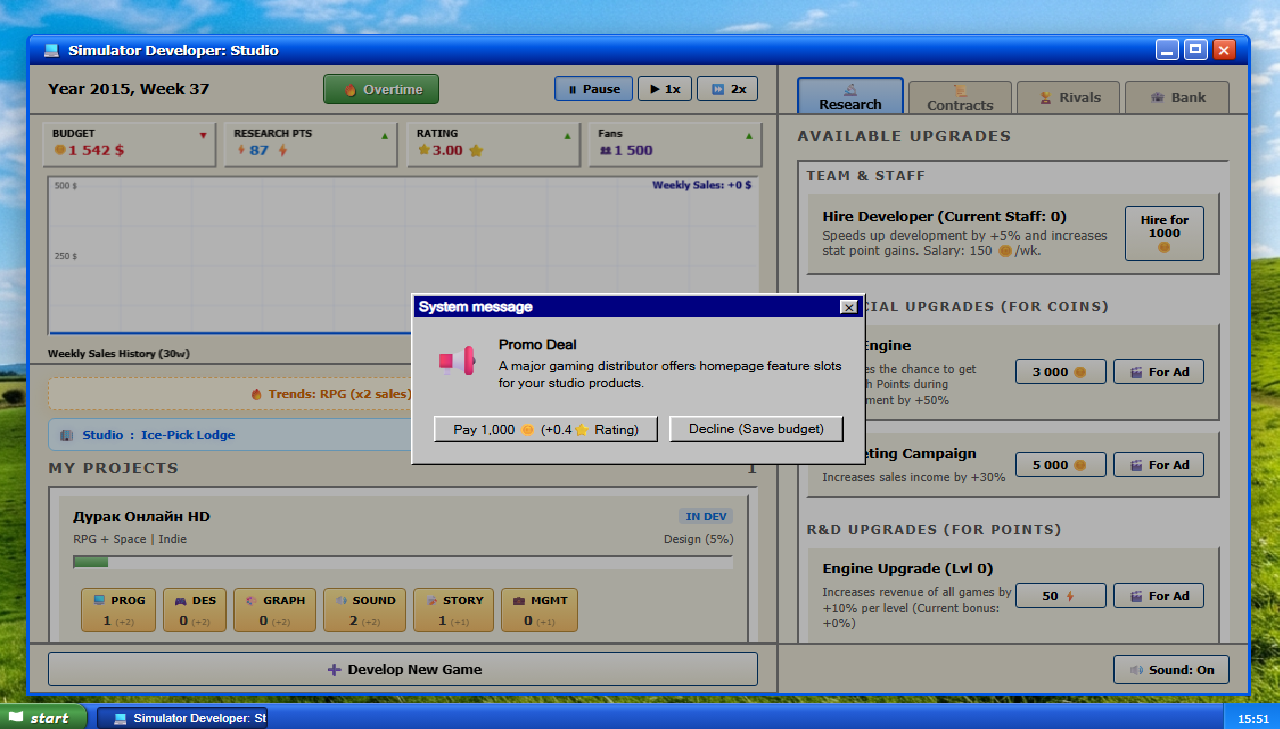Open the Contracts tab
Screen dimensions: 1280x729
(x=960, y=97)
